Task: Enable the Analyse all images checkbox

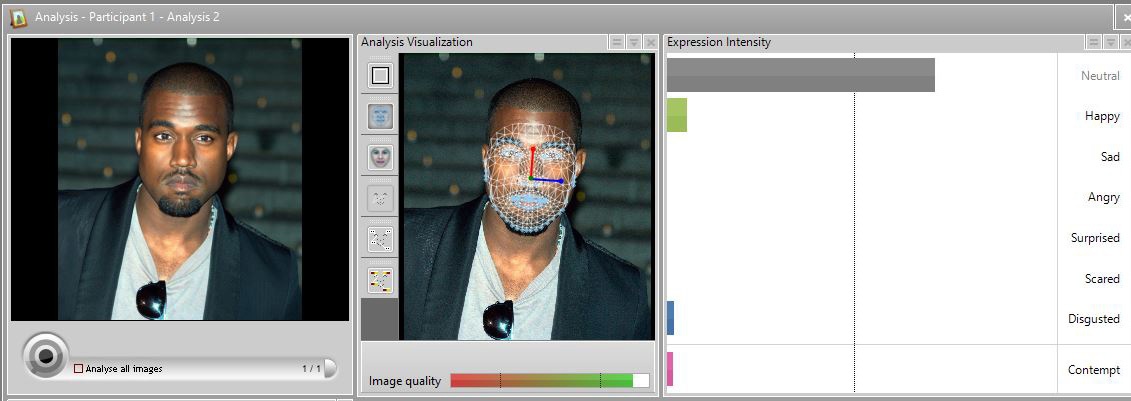Action: tap(79, 369)
